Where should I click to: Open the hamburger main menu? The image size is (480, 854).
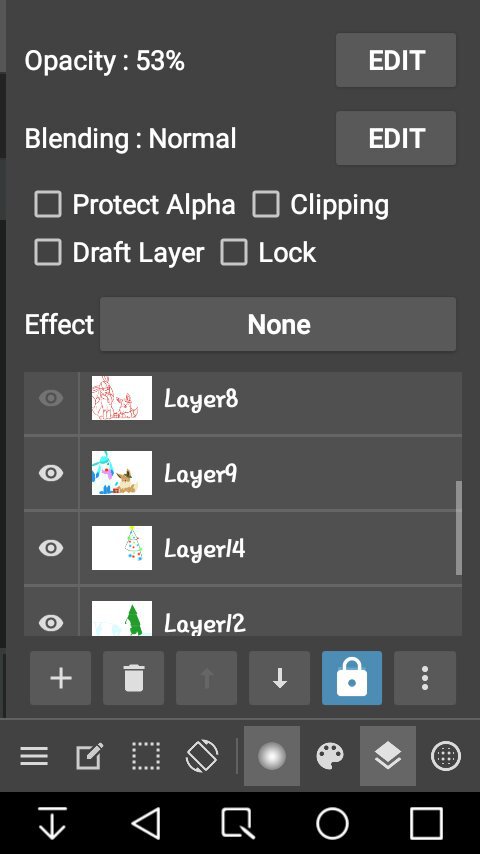coord(34,756)
